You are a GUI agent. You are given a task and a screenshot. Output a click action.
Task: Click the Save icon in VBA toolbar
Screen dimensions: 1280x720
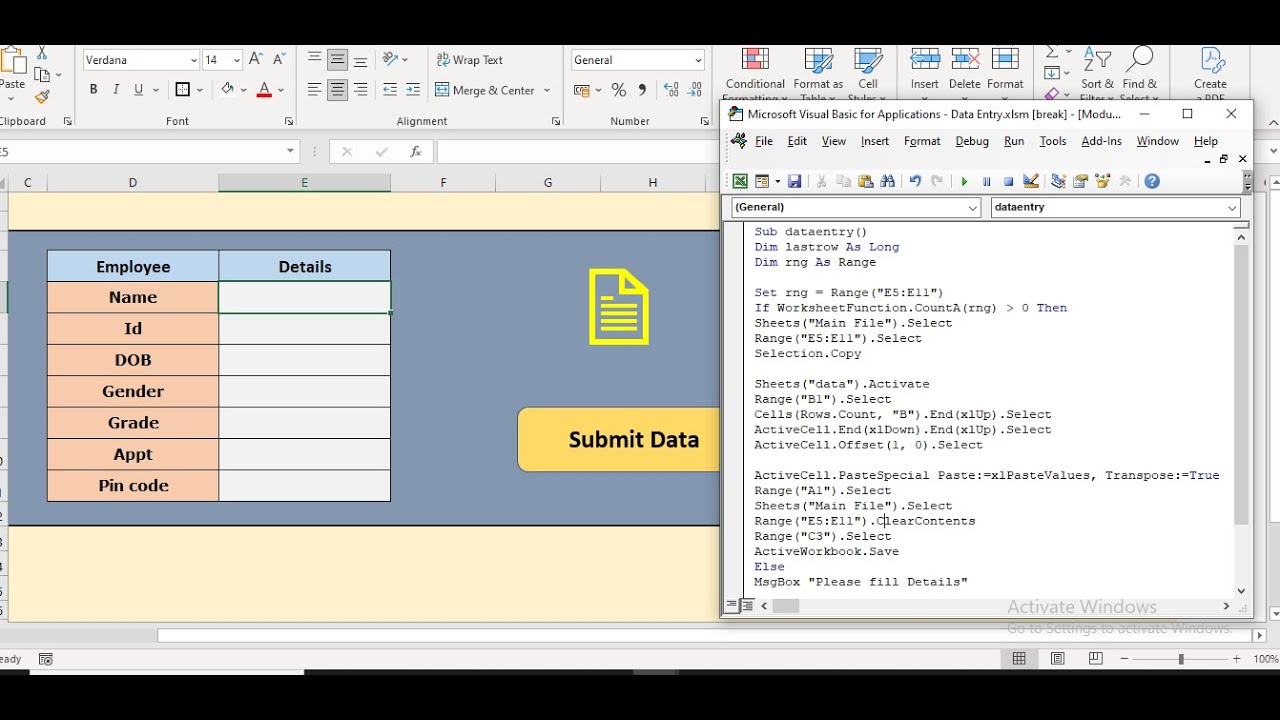point(794,181)
